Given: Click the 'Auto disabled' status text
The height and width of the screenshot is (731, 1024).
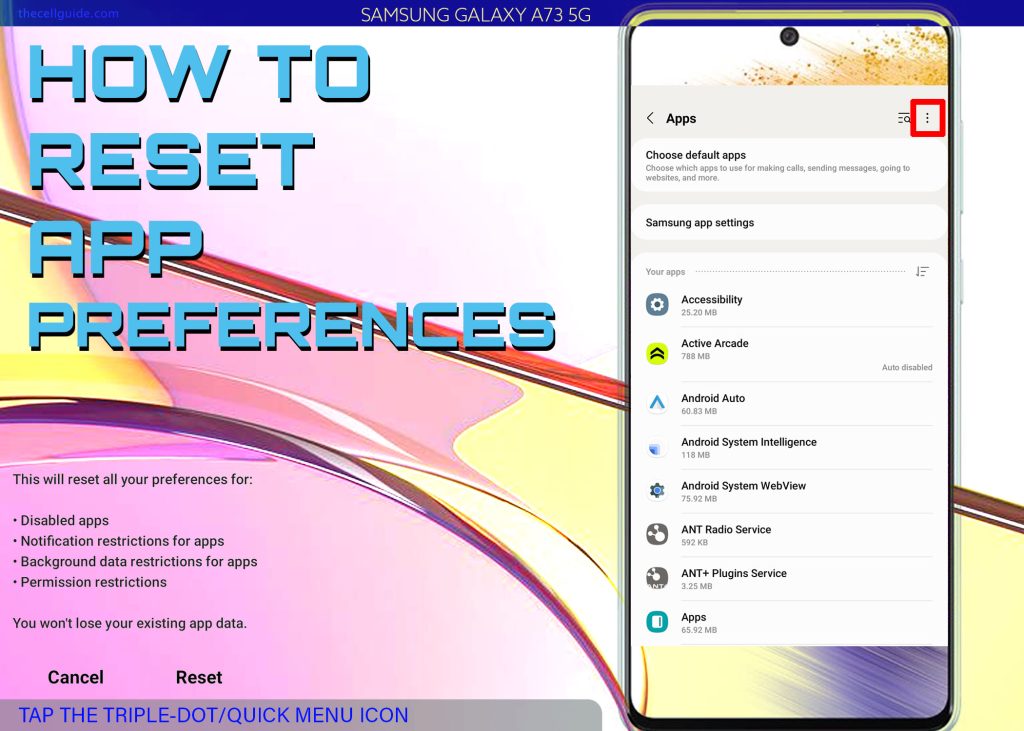Looking at the screenshot, I should click(907, 367).
